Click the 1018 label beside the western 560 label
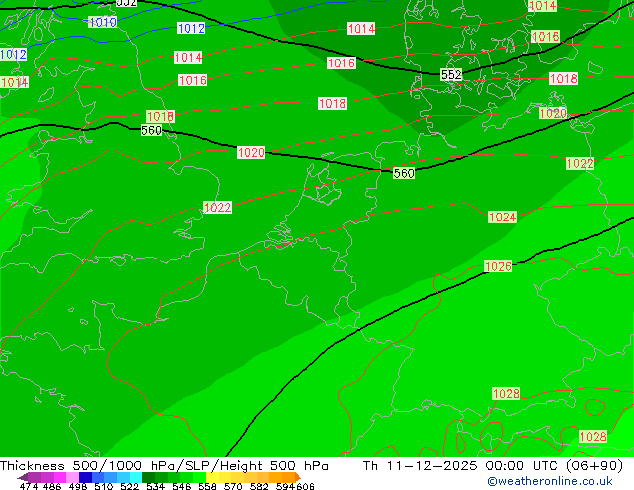This screenshot has height=490, width=634. [x=160, y=116]
